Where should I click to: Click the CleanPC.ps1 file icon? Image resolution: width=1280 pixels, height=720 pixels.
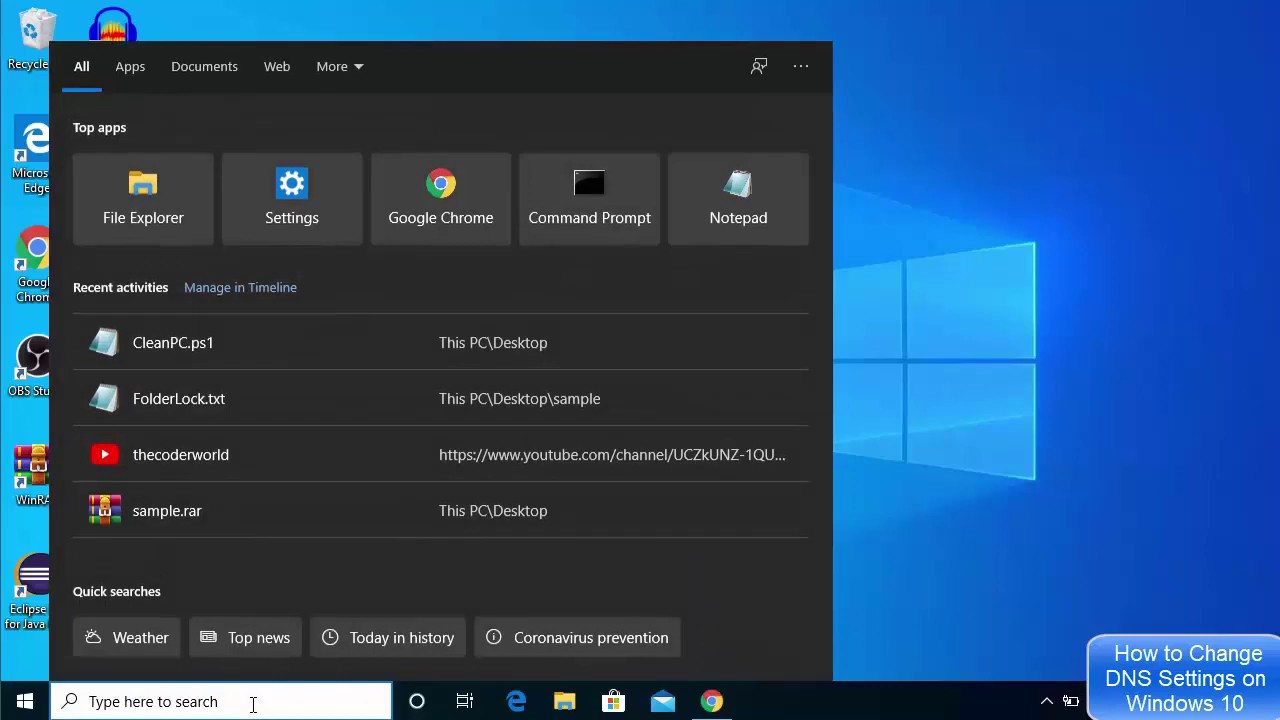(104, 342)
